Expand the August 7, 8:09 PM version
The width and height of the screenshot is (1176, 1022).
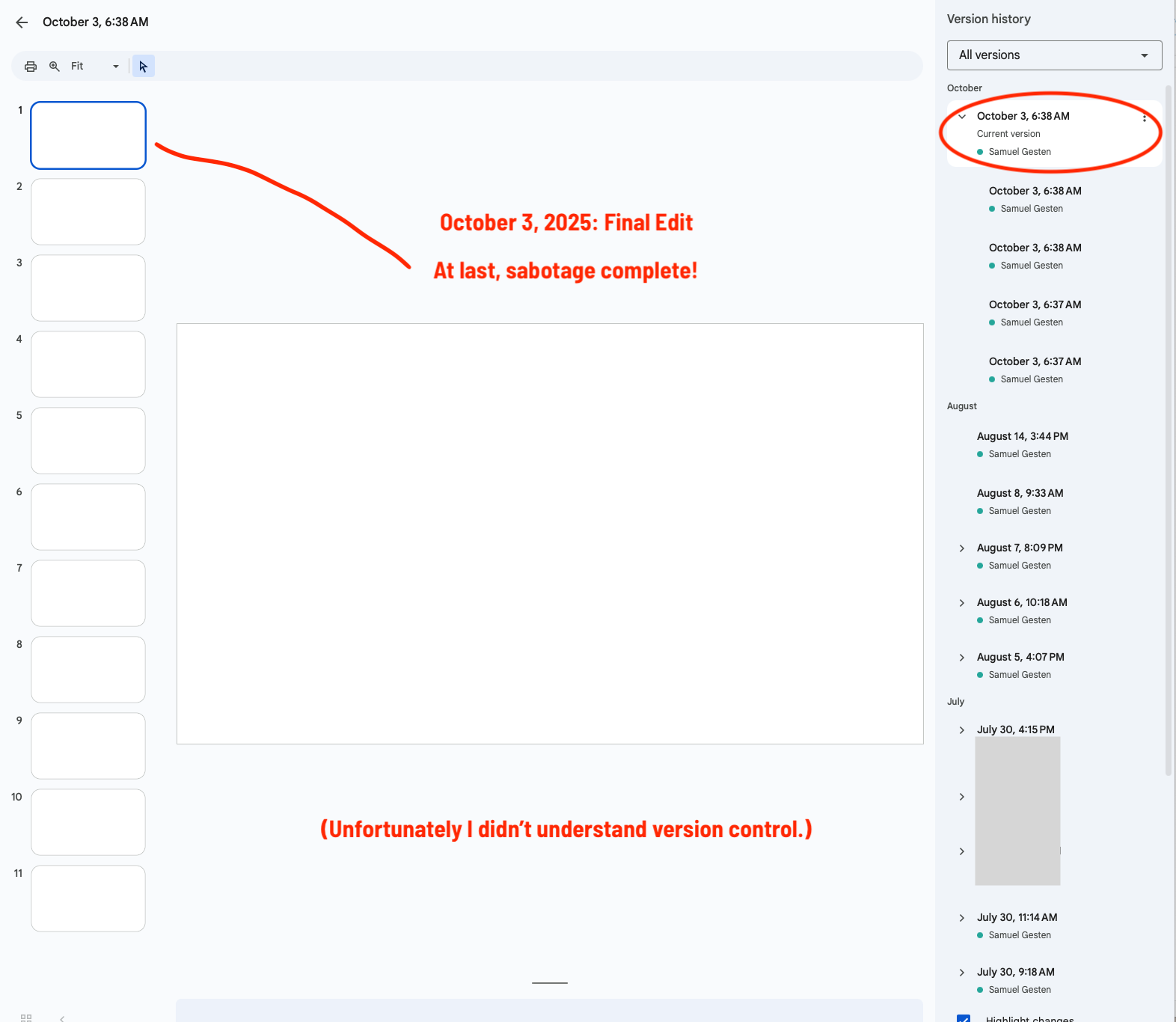tap(962, 548)
